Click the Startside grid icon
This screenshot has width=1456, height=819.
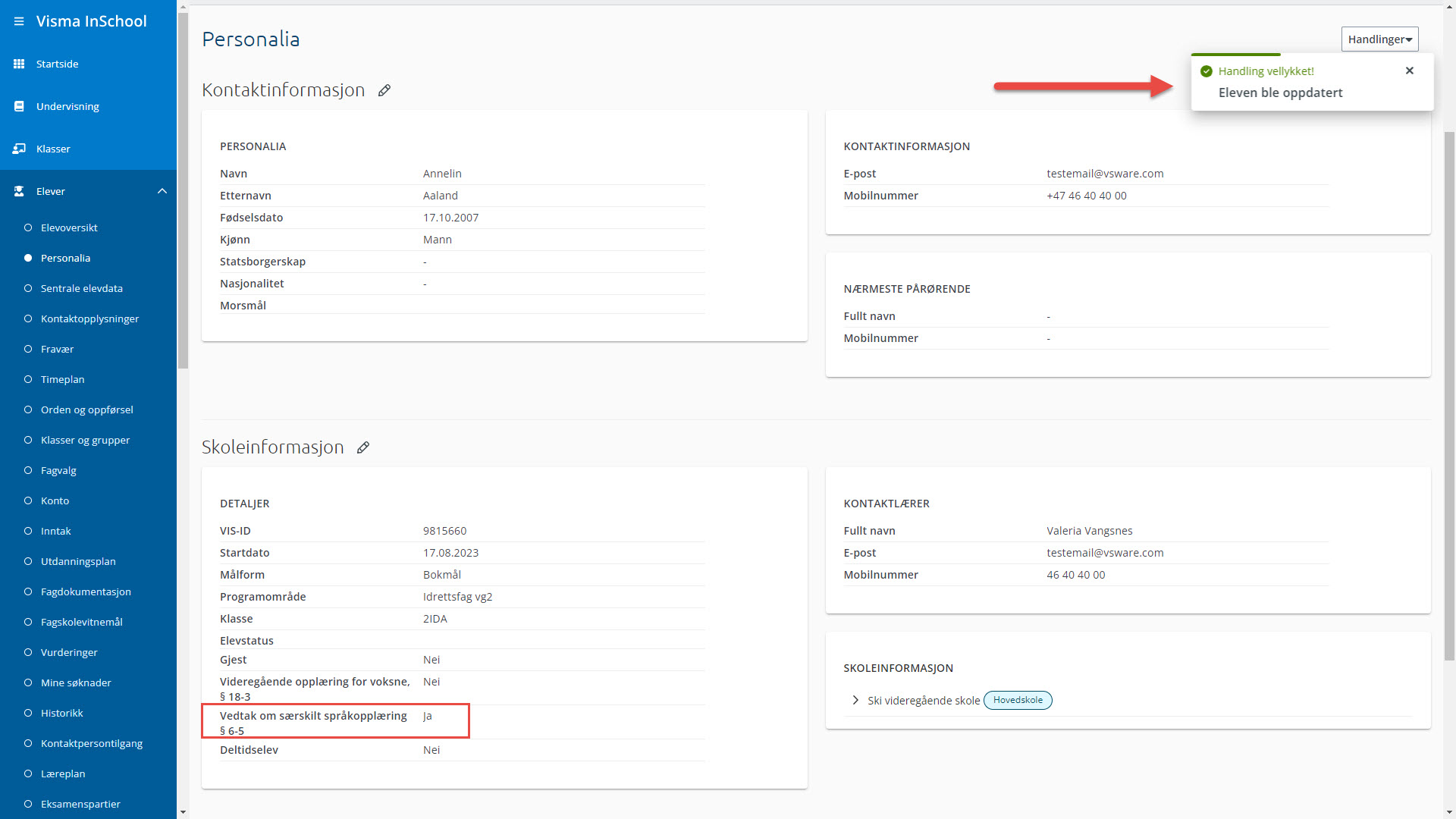19,64
